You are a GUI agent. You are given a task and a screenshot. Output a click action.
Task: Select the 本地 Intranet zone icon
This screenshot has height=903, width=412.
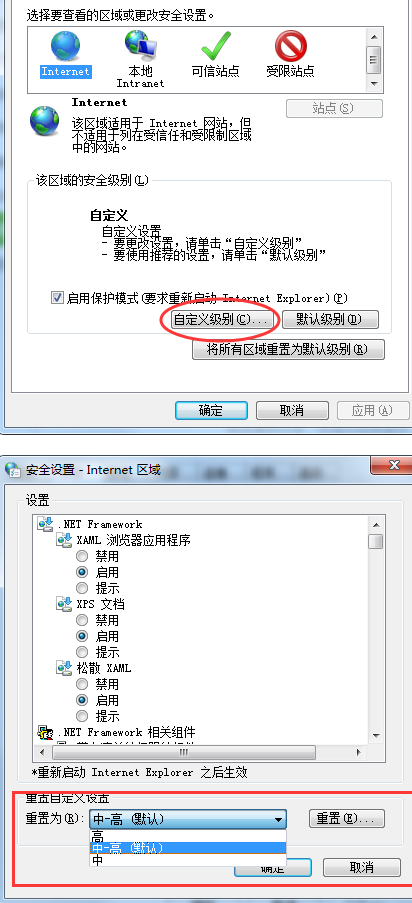[x=140, y=45]
